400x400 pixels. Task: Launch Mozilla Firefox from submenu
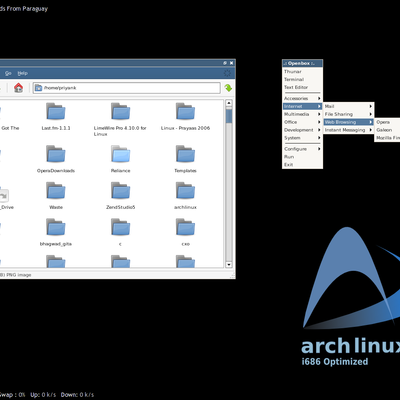point(387,138)
